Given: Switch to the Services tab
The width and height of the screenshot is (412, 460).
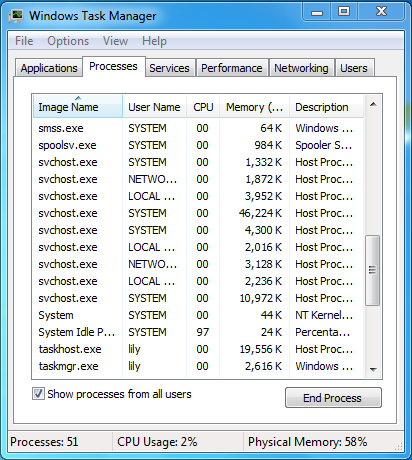Looking at the screenshot, I should [169, 68].
